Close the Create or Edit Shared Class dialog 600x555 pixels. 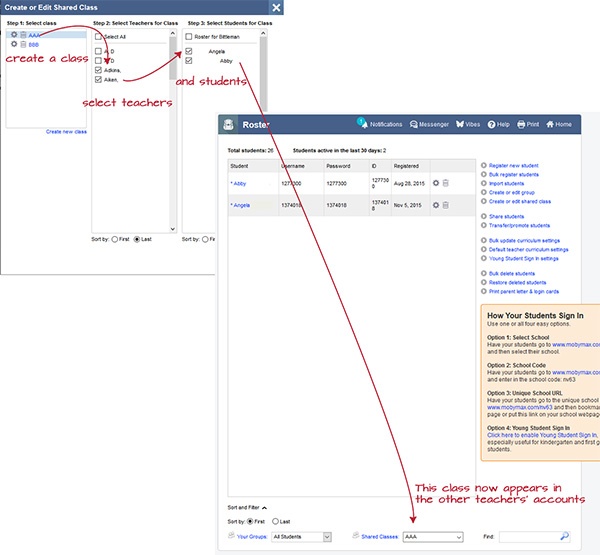(276, 7)
